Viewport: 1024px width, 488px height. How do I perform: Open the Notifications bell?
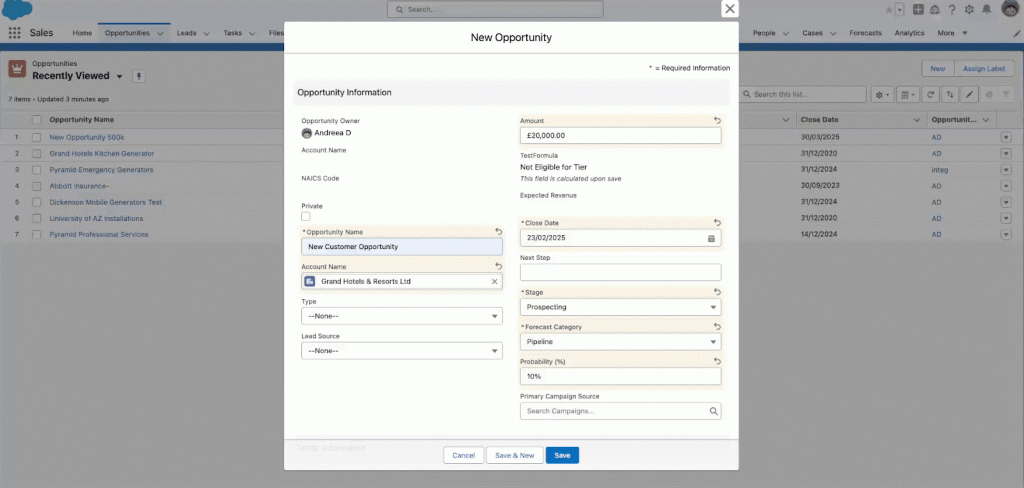pyautogui.click(x=987, y=10)
